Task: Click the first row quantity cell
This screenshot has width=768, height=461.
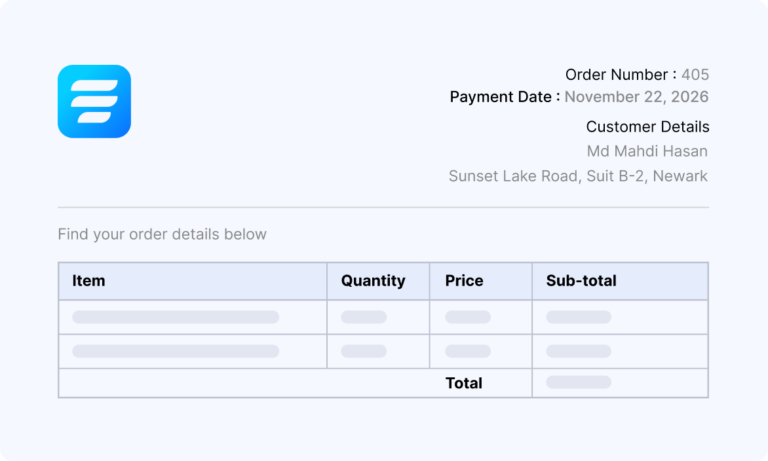Action: [363, 317]
